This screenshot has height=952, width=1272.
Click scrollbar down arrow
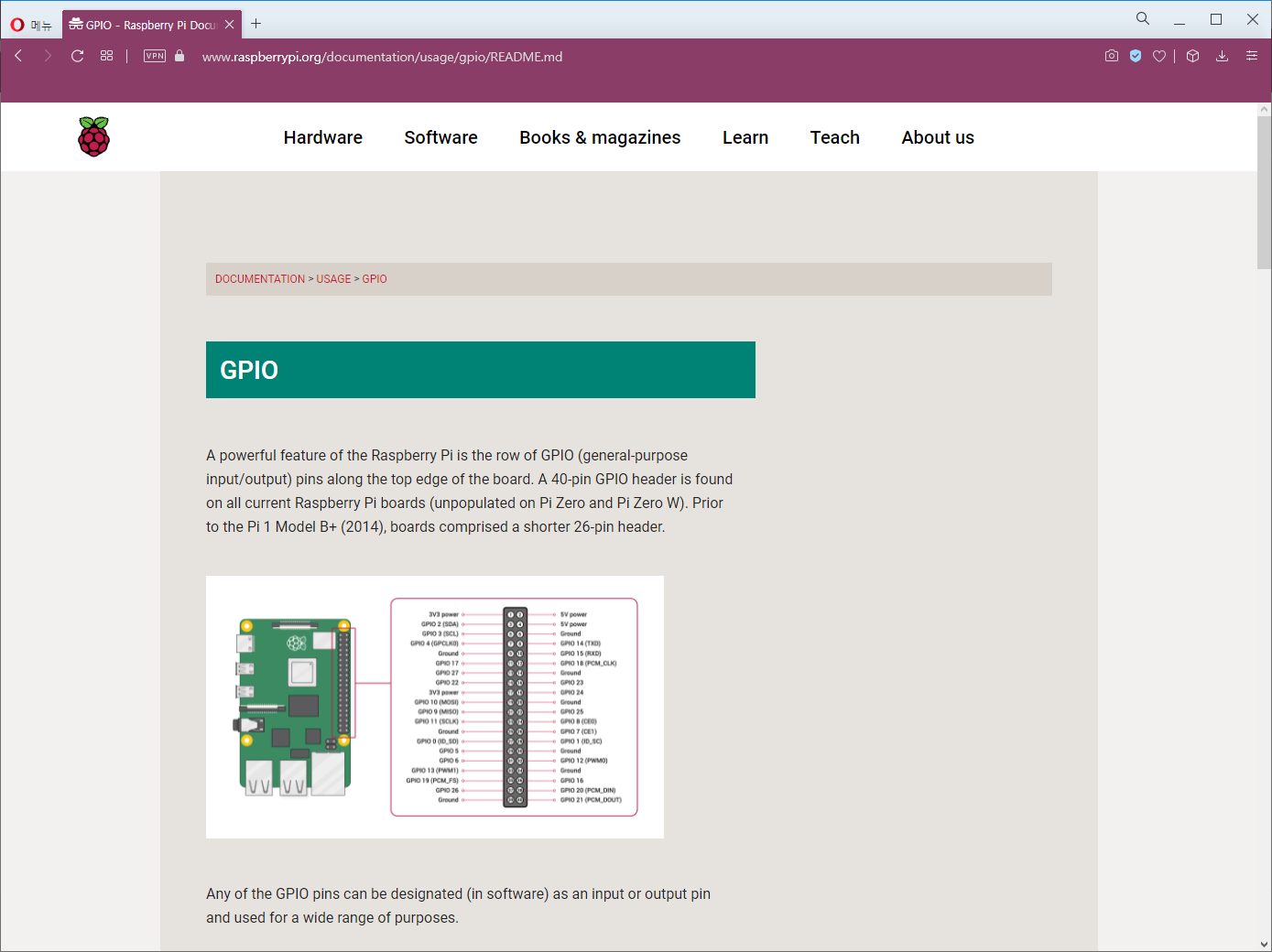[x=1264, y=944]
